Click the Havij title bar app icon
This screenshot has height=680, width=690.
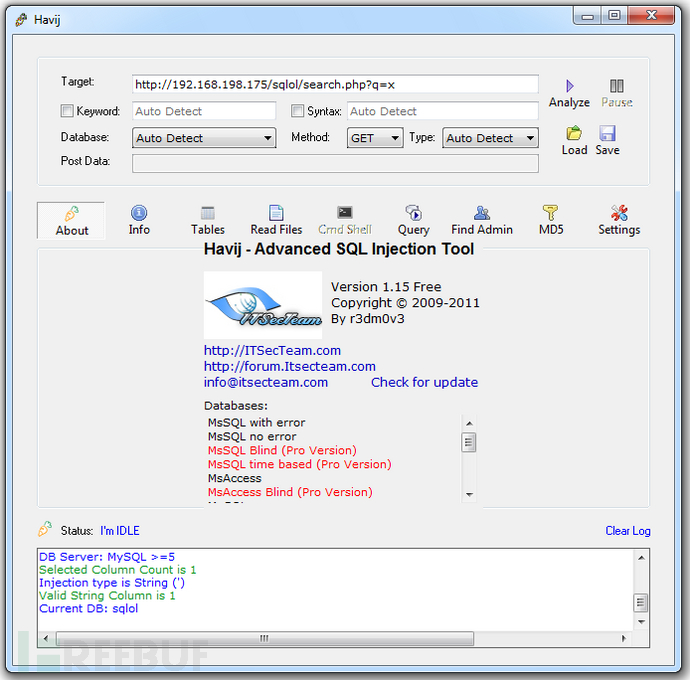[x=21, y=20]
